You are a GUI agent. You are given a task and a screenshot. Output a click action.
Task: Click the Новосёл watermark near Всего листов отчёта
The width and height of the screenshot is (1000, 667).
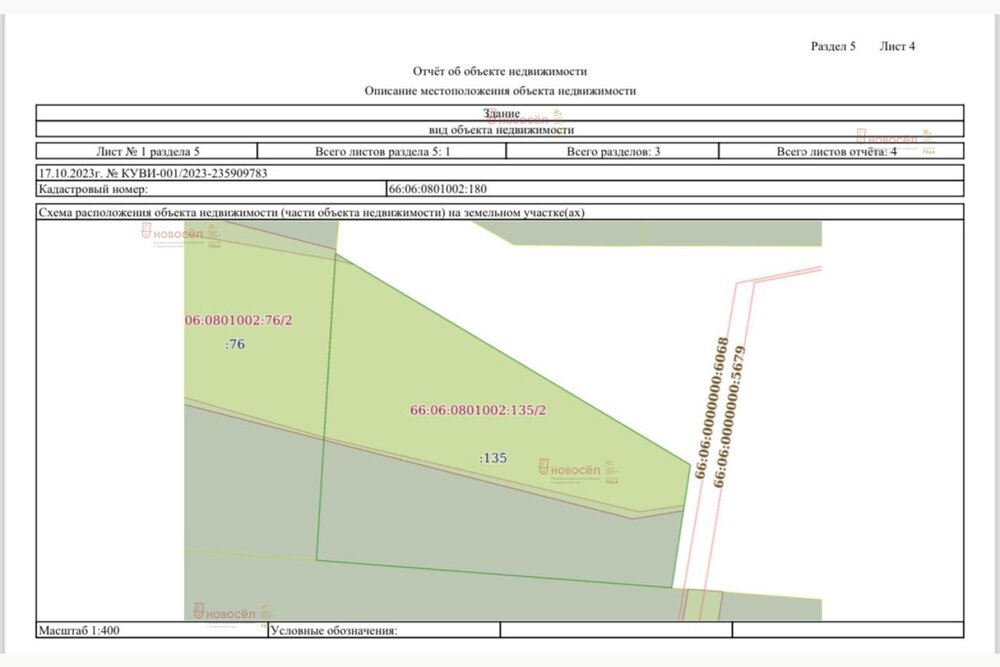(x=895, y=141)
